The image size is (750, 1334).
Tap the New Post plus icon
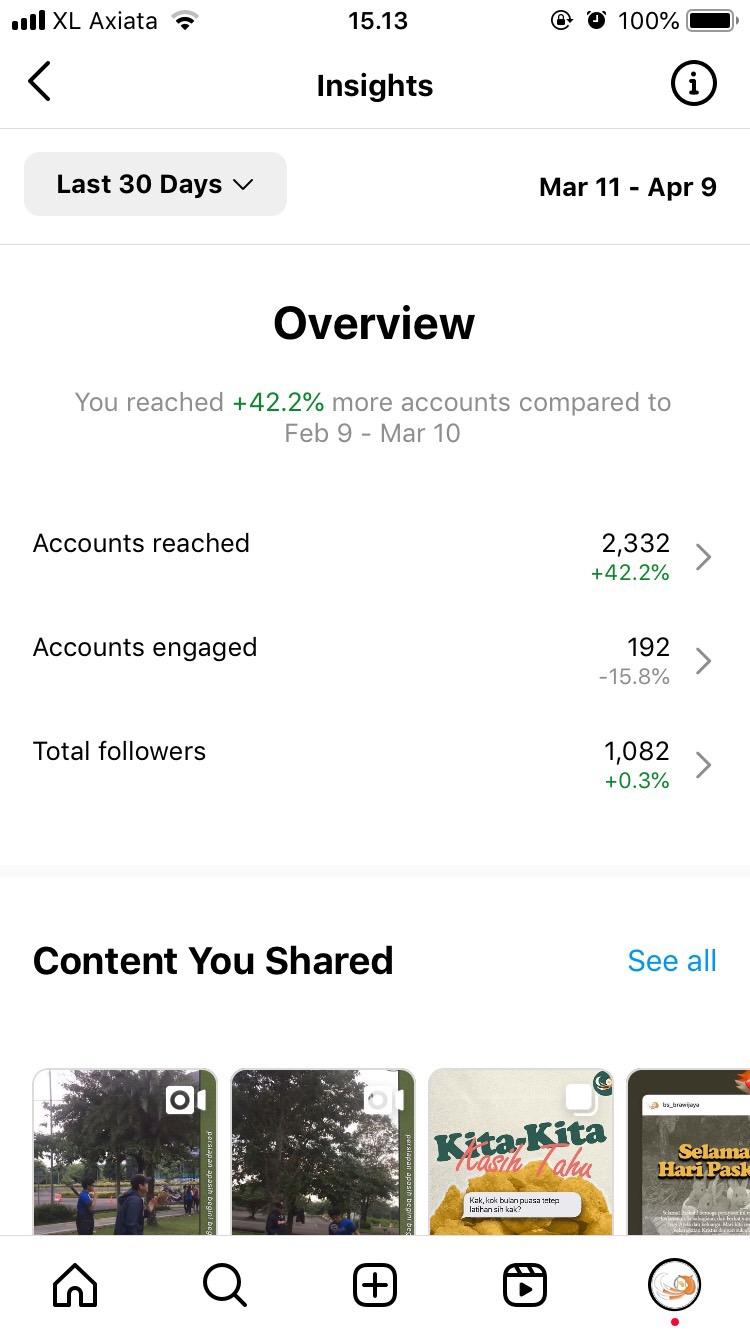(375, 1285)
